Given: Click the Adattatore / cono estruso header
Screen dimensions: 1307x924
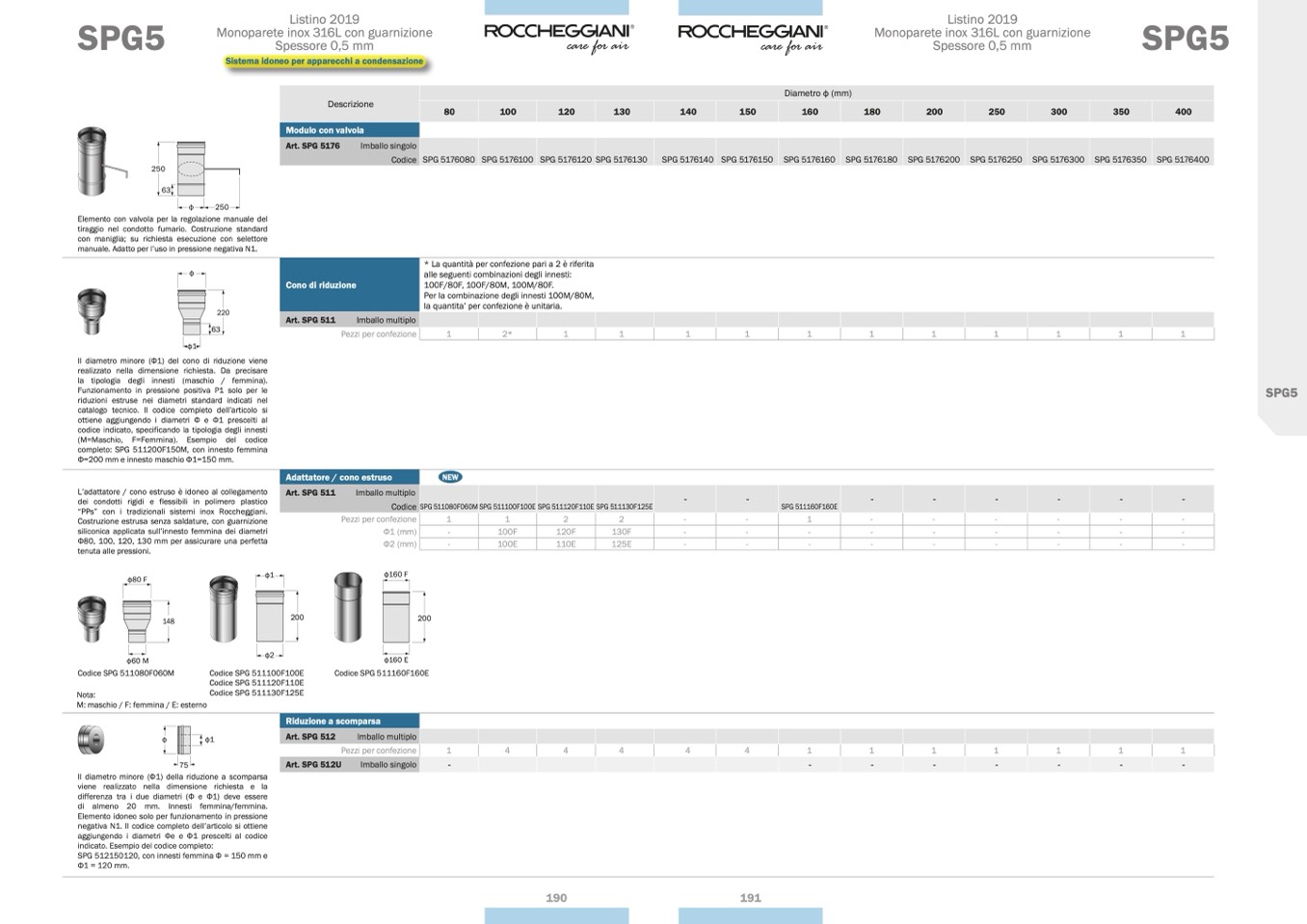Looking at the screenshot, I should coord(350,477).
